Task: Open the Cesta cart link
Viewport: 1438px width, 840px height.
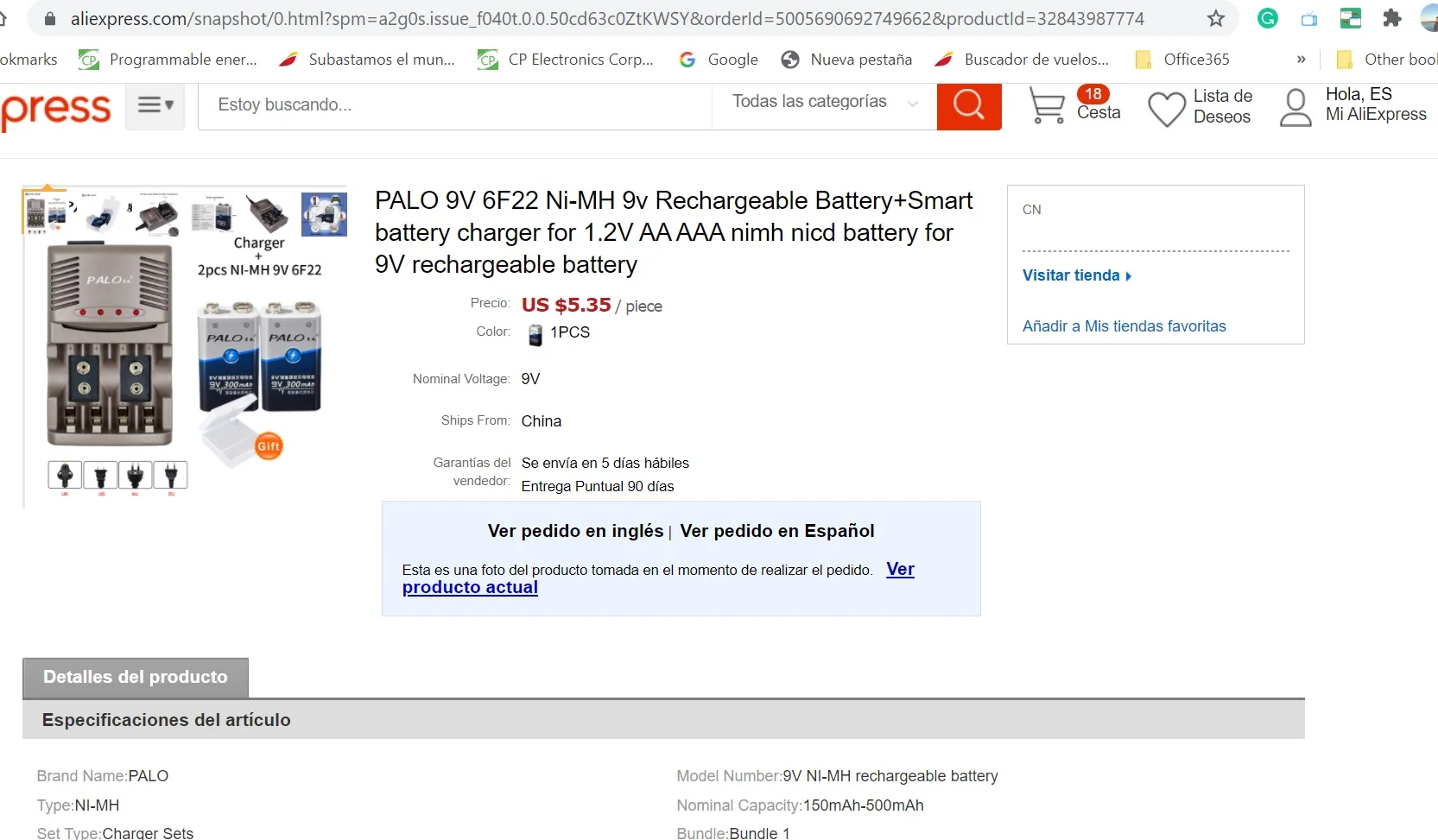Action: 1099,113
